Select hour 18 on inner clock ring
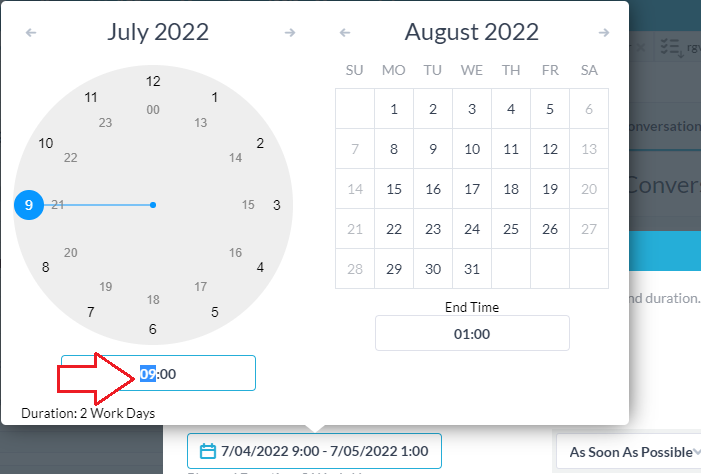Viewport: 701px width, 474px height. (x=153, y=300)
